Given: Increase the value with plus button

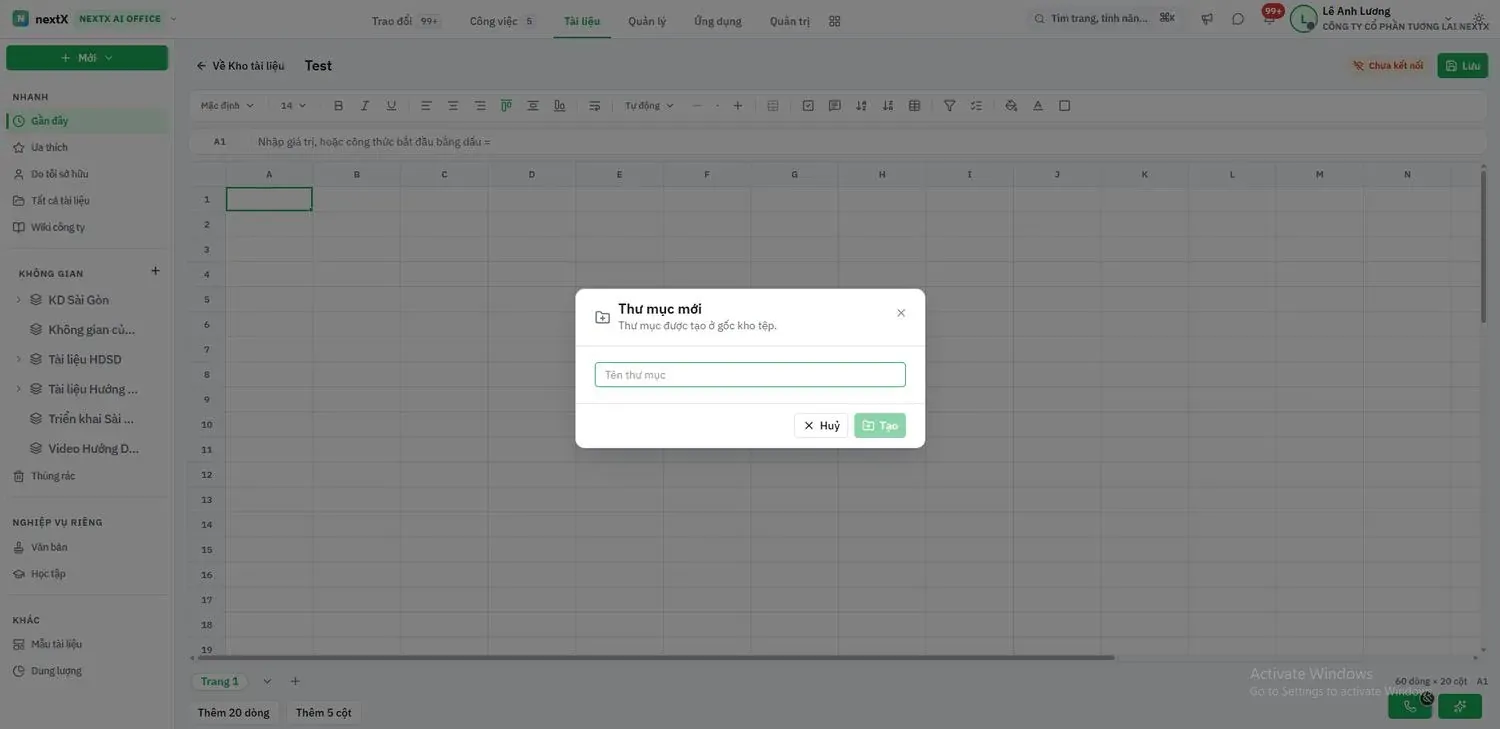Looking at the screenshot, I should [x=738, y=106].
